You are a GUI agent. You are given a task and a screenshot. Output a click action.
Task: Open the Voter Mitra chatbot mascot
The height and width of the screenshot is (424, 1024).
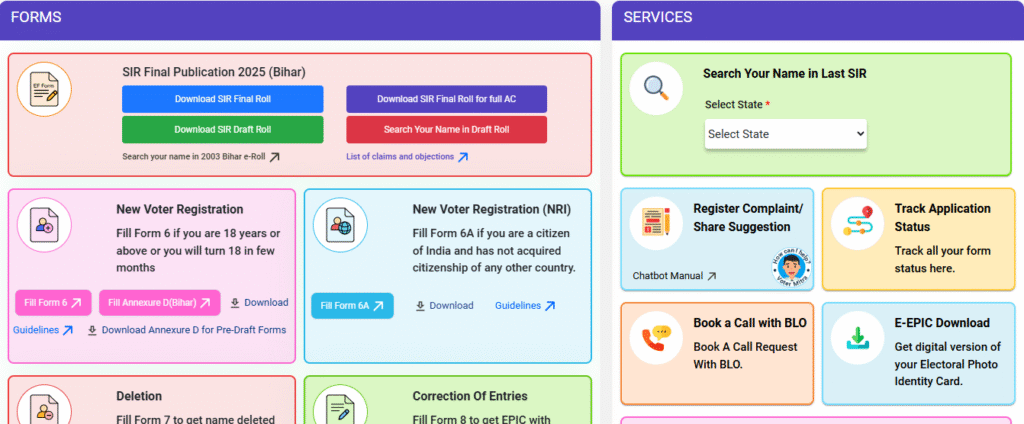point(790,267)
